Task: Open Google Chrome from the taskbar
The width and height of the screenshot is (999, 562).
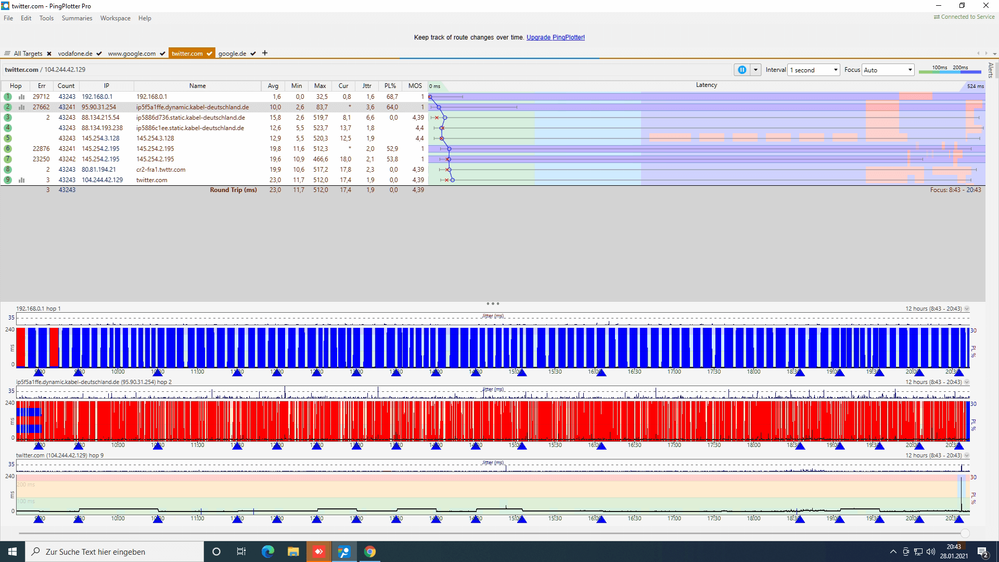Action: [x=370, y=551]
